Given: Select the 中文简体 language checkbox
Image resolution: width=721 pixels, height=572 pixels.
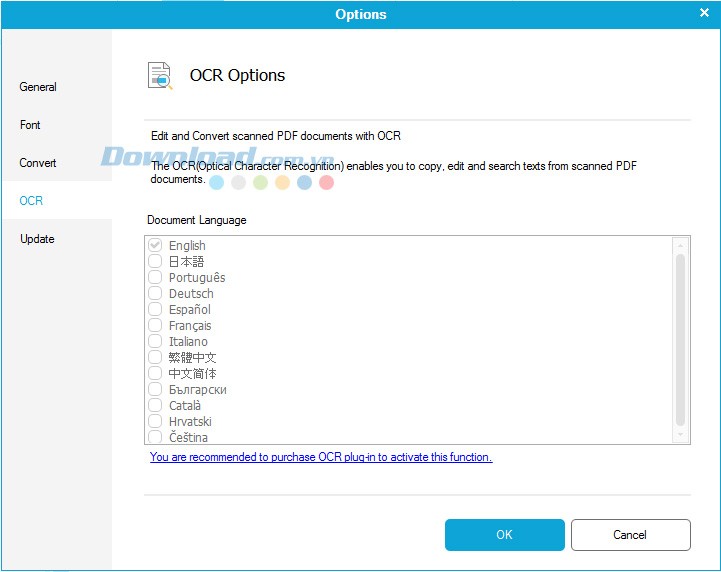Looking at the screenshot, I should click(155, 374).
